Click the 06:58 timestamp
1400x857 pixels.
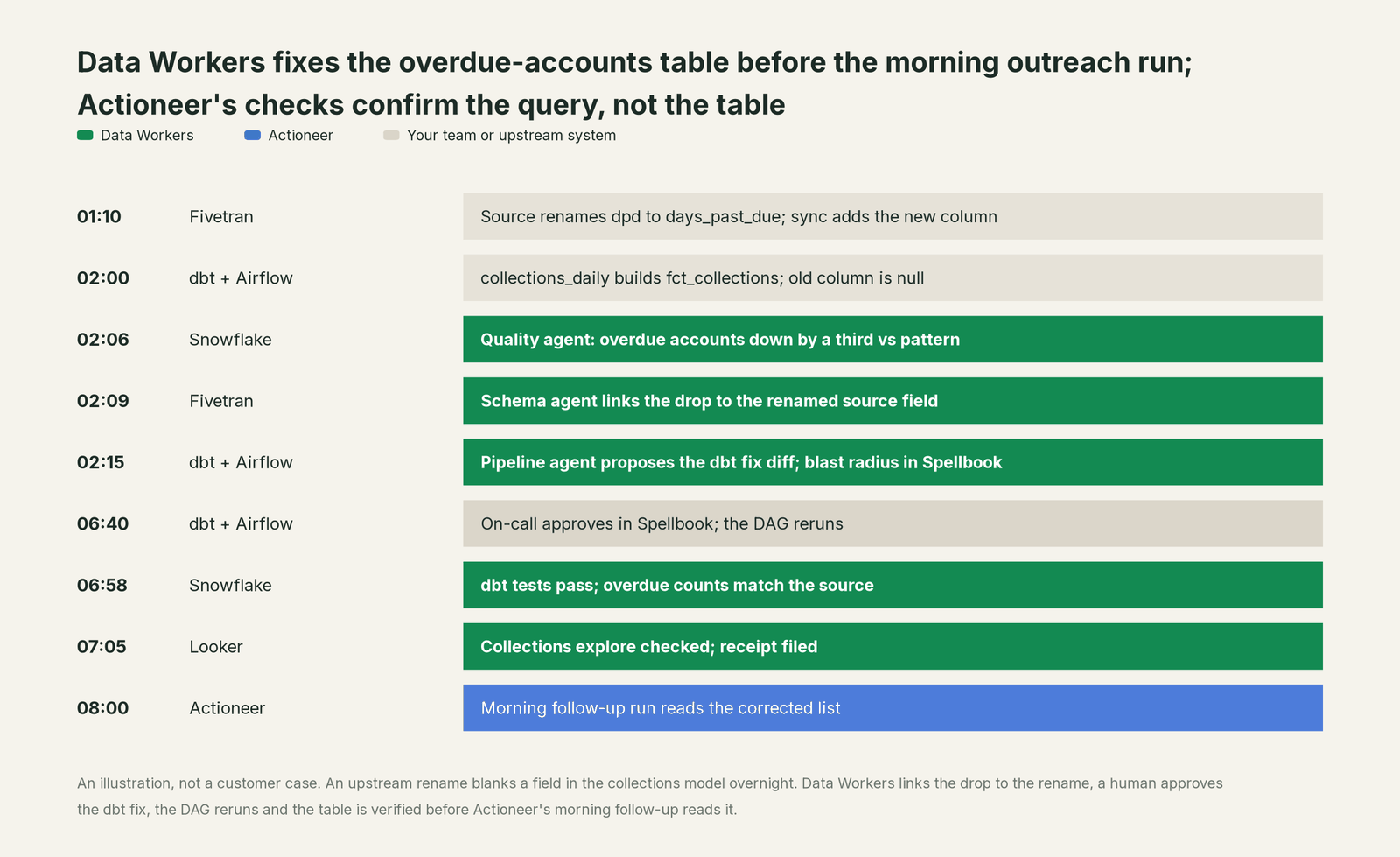[x=102, y=585]
